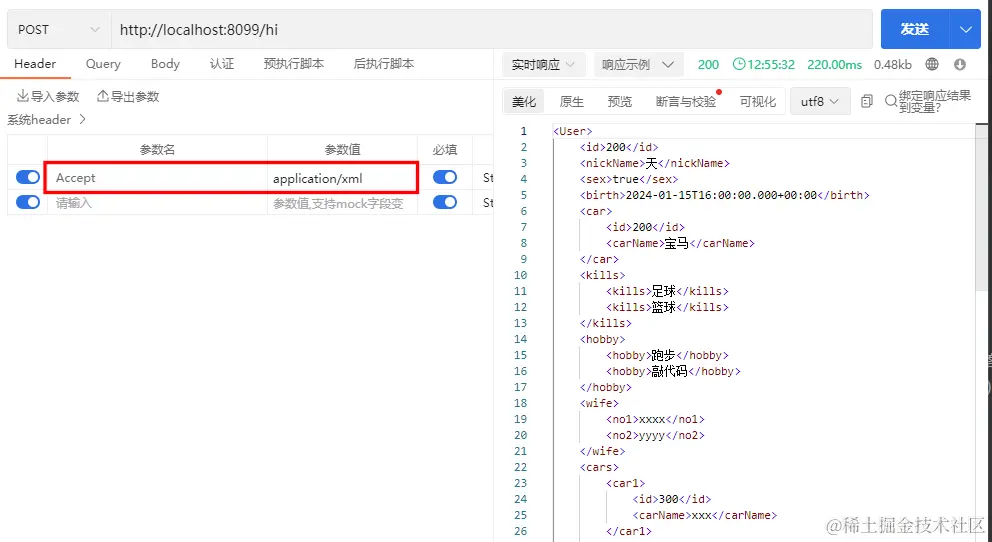
Task: Click the application/xml value field
Action: tap(342, 178)
